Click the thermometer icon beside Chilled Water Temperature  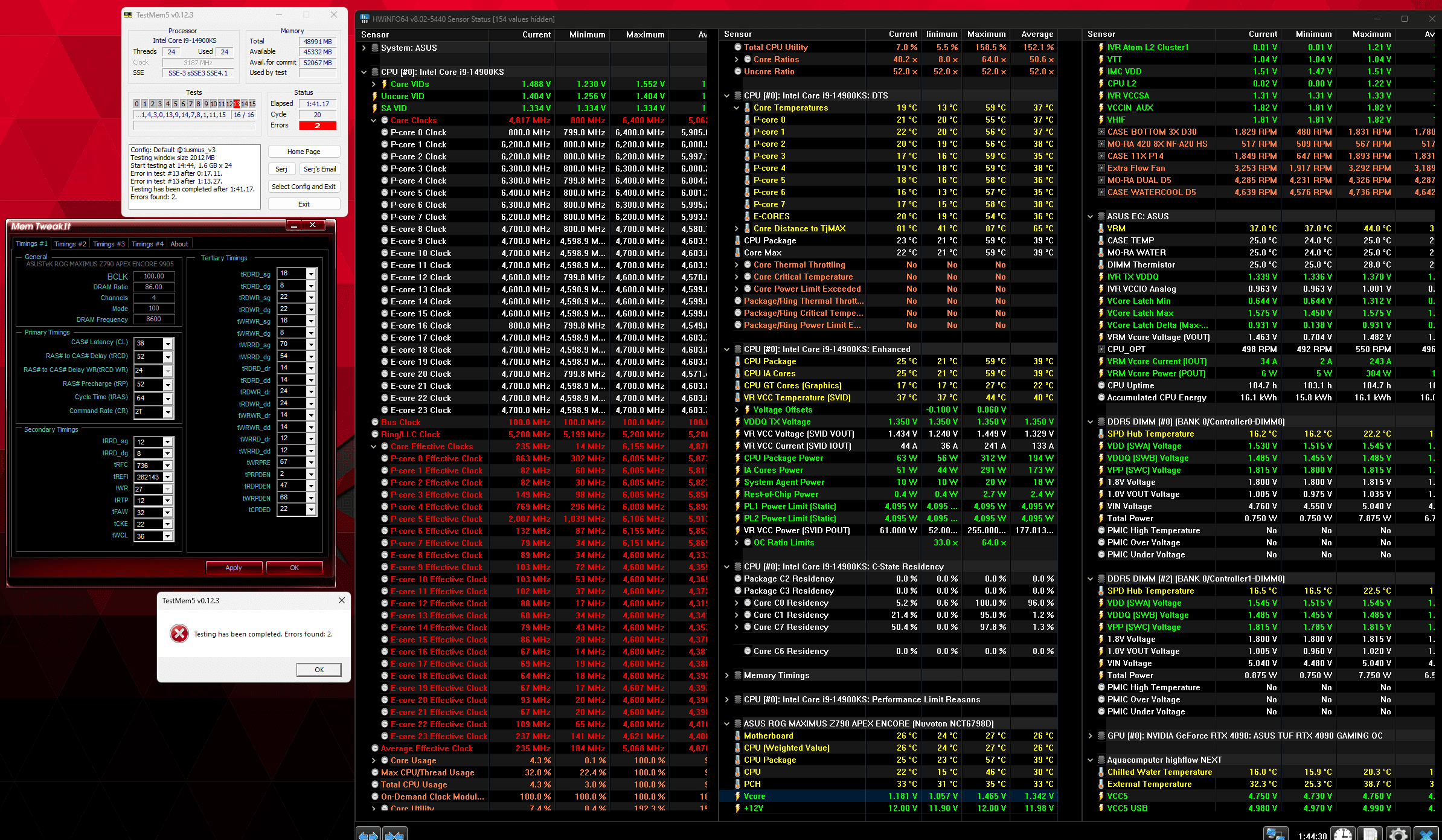tap(1101, 772)
